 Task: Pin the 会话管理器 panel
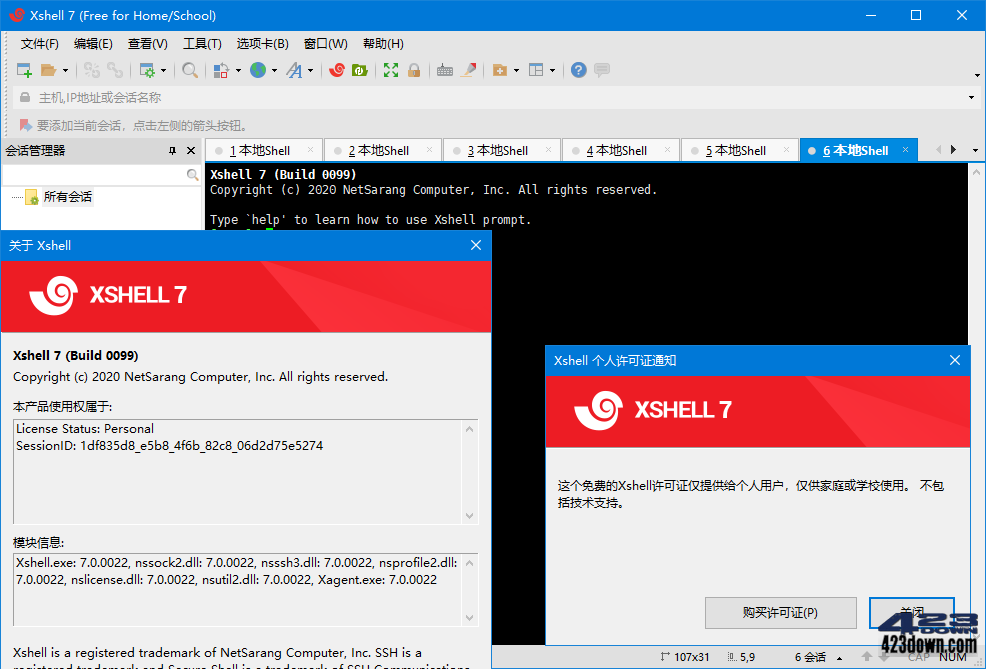click(x=171, y=150)
